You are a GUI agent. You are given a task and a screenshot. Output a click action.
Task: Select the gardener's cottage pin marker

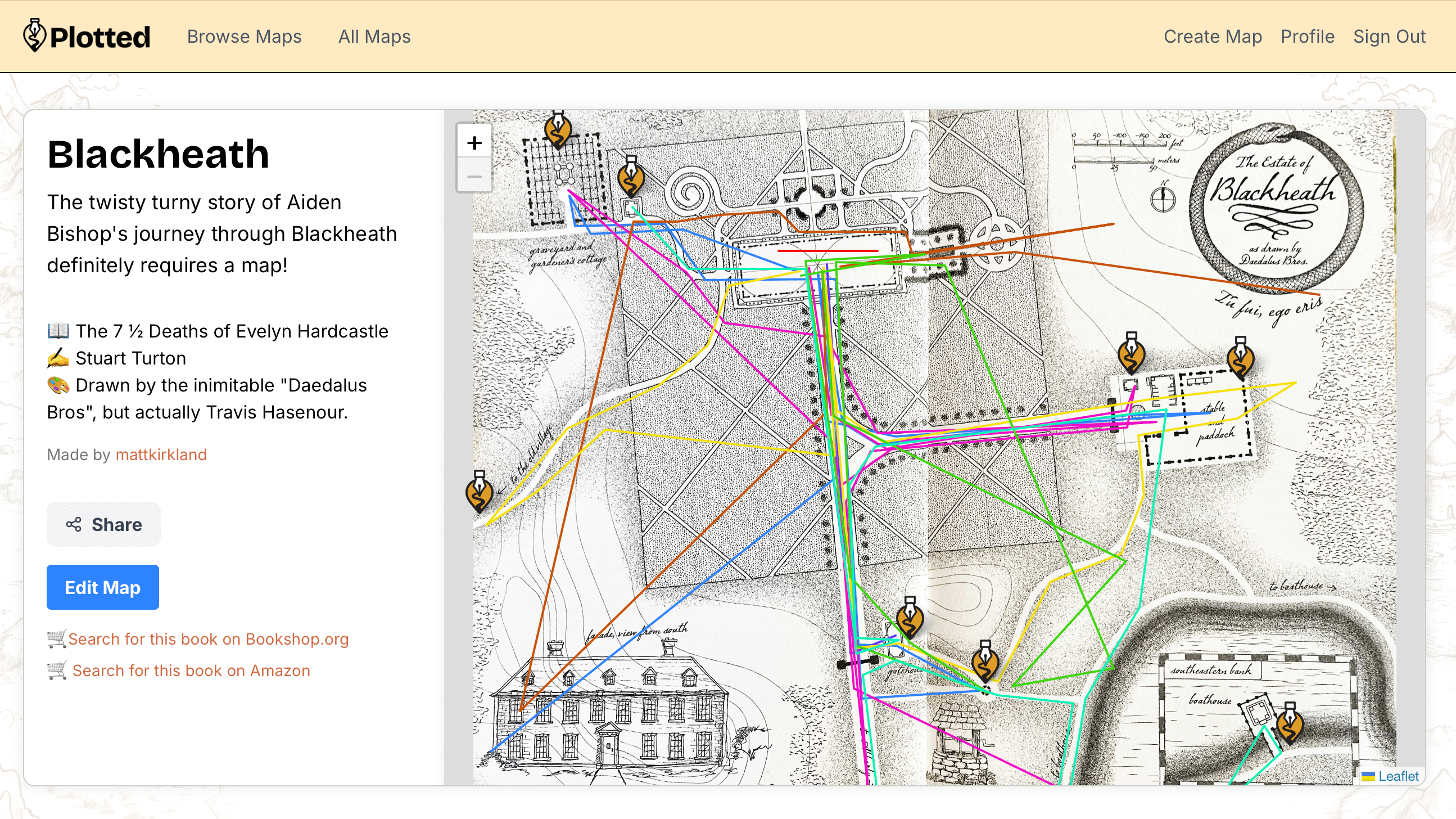[x=631, y=177]
